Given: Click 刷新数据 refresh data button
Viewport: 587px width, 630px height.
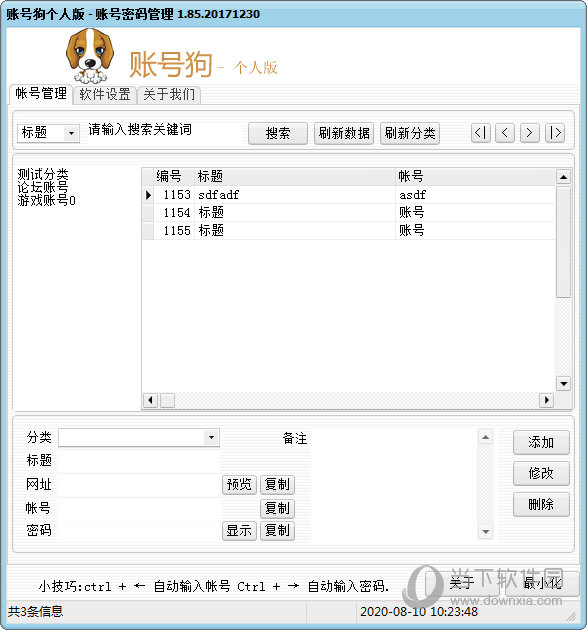Looking at the screenshot, I should (344, 133).
